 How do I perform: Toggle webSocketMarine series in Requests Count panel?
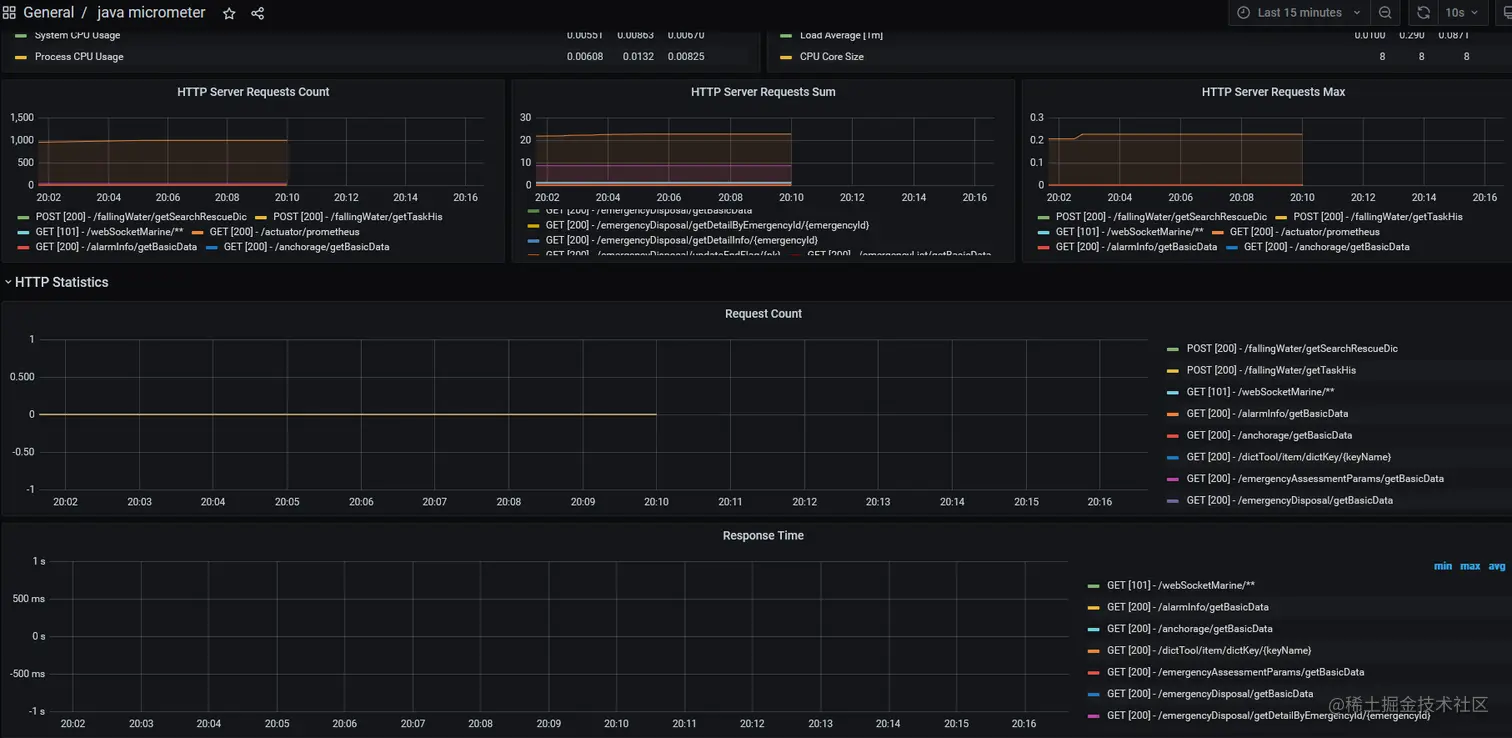click(109, 232)
